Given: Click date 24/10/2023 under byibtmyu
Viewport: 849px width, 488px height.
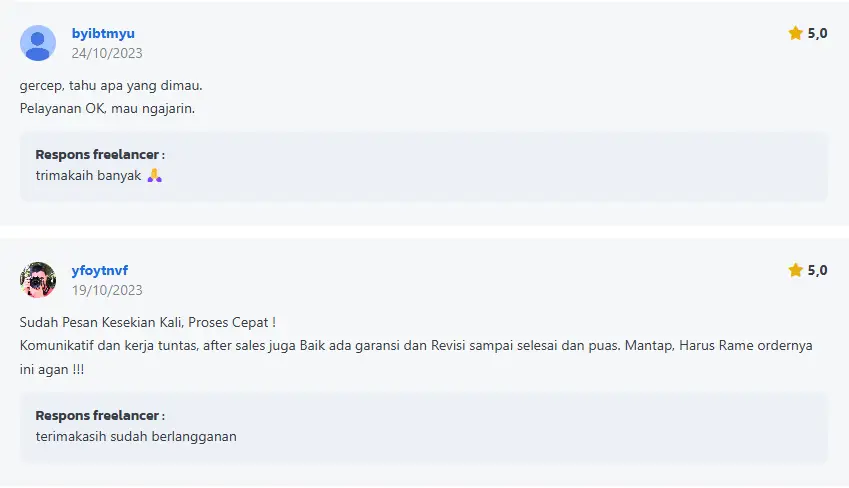Looking at the screenshot, I should 107,53.
